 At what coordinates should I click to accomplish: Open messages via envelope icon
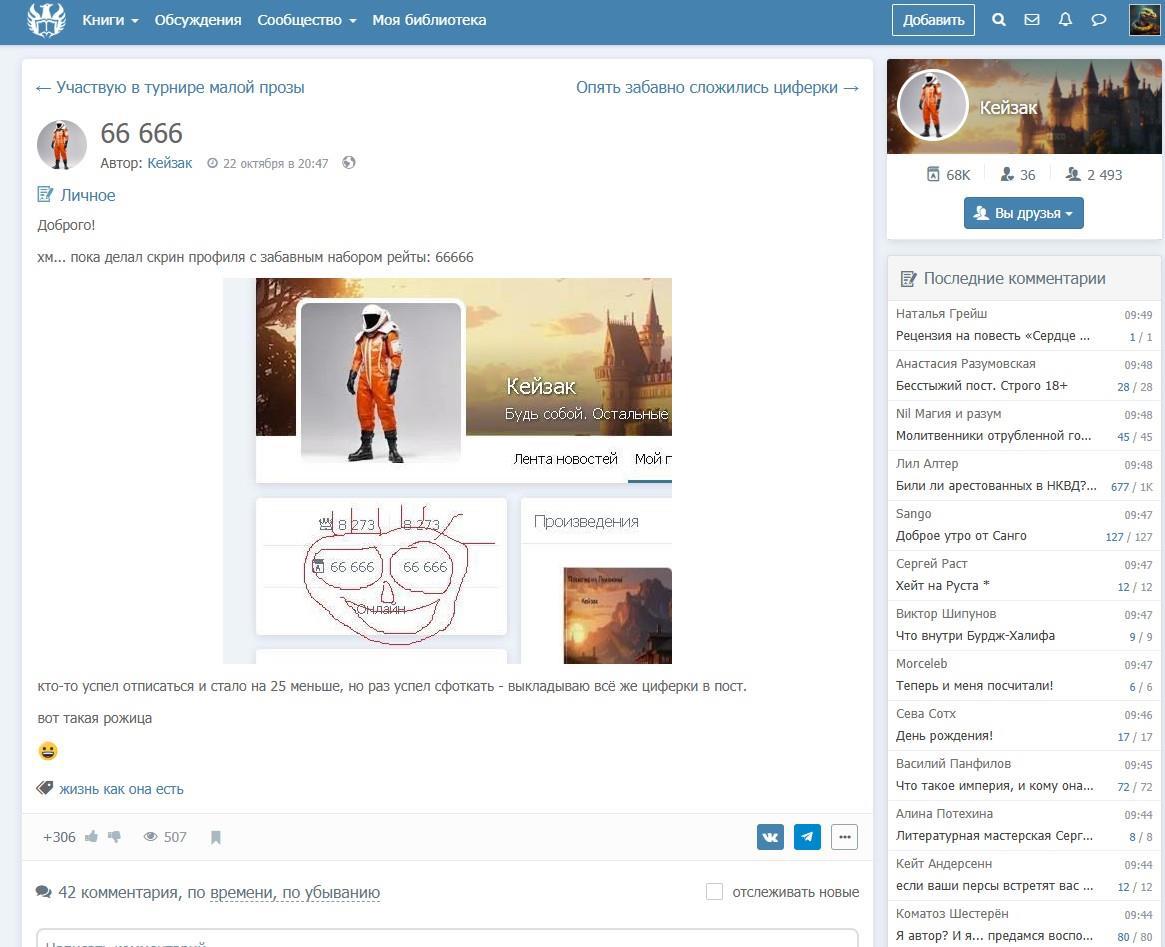(1032, 20)
